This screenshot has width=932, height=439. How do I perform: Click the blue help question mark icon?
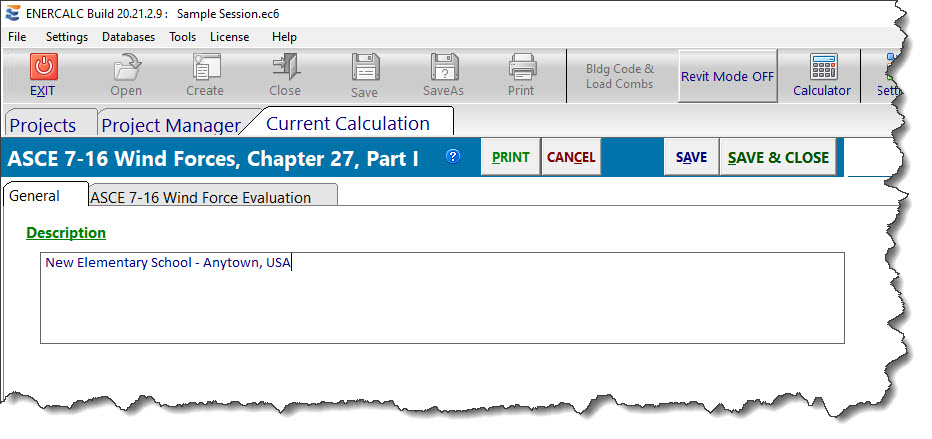453,157
